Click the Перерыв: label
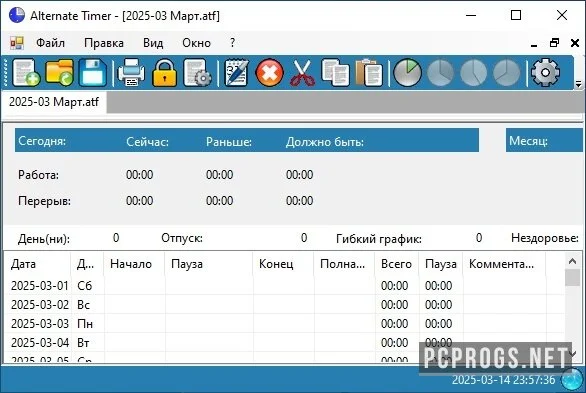 (x=44, y=201)
